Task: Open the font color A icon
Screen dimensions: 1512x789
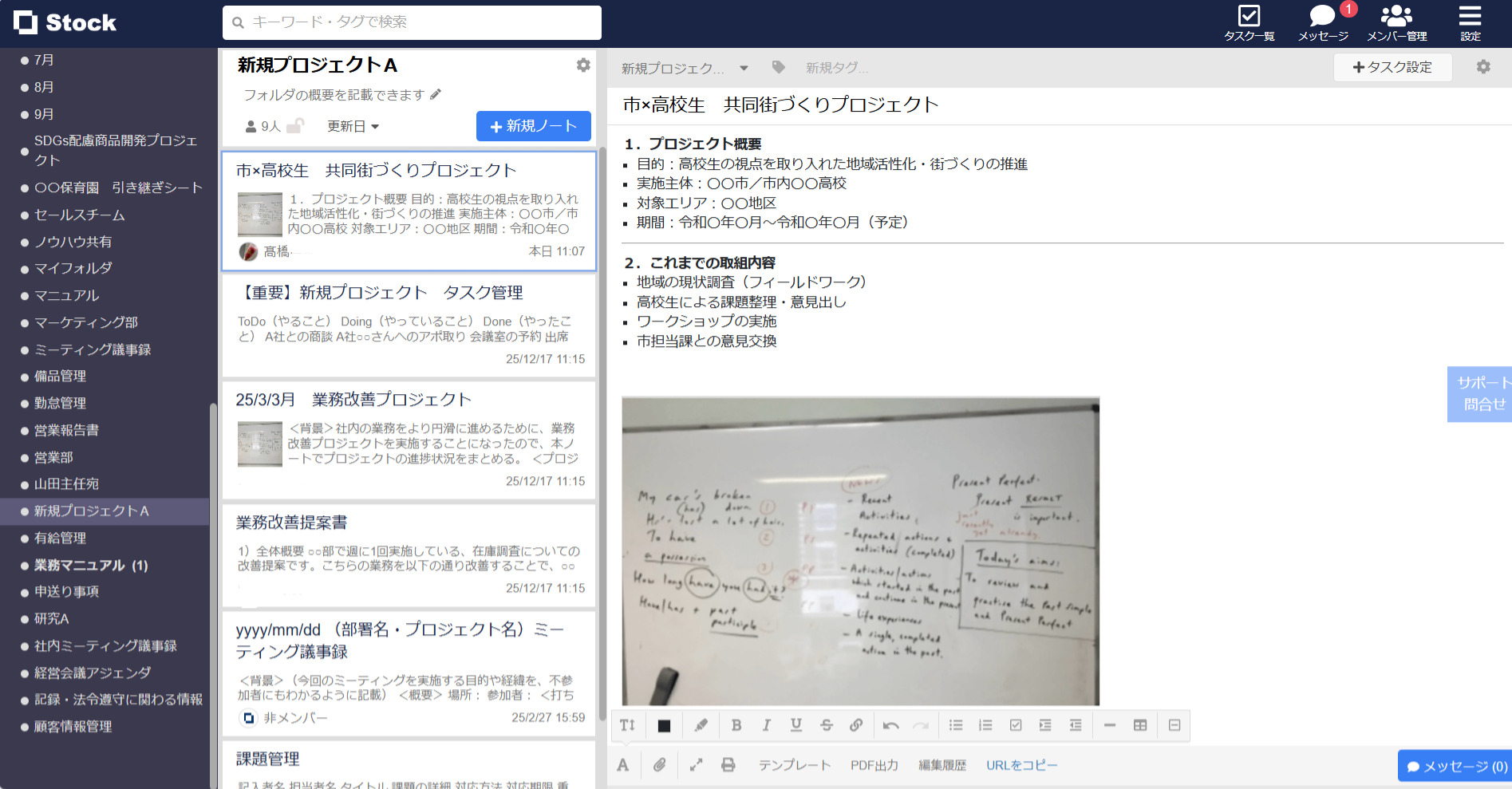Action: click(623, 764)
